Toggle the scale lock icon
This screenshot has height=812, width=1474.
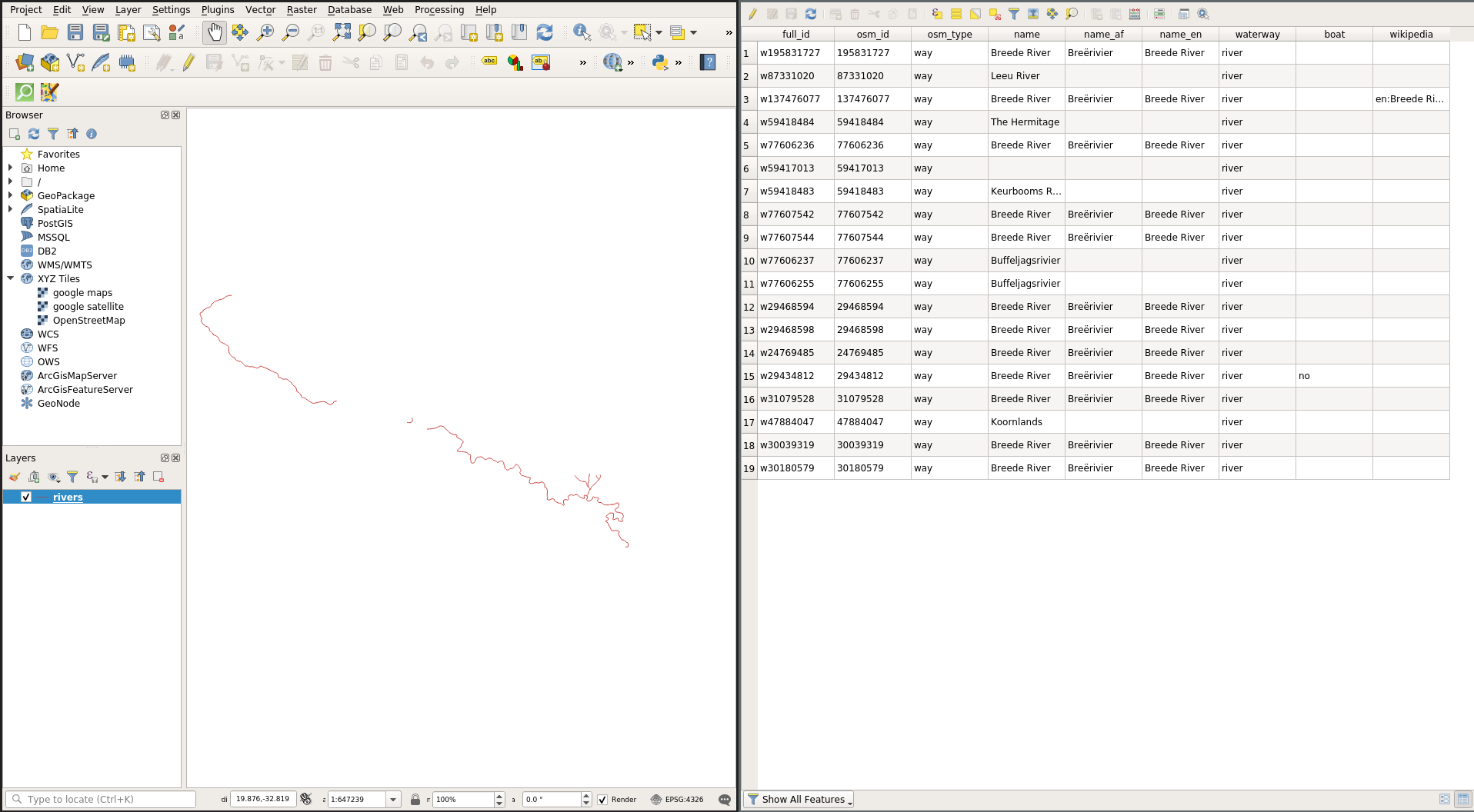click(415, 800)
